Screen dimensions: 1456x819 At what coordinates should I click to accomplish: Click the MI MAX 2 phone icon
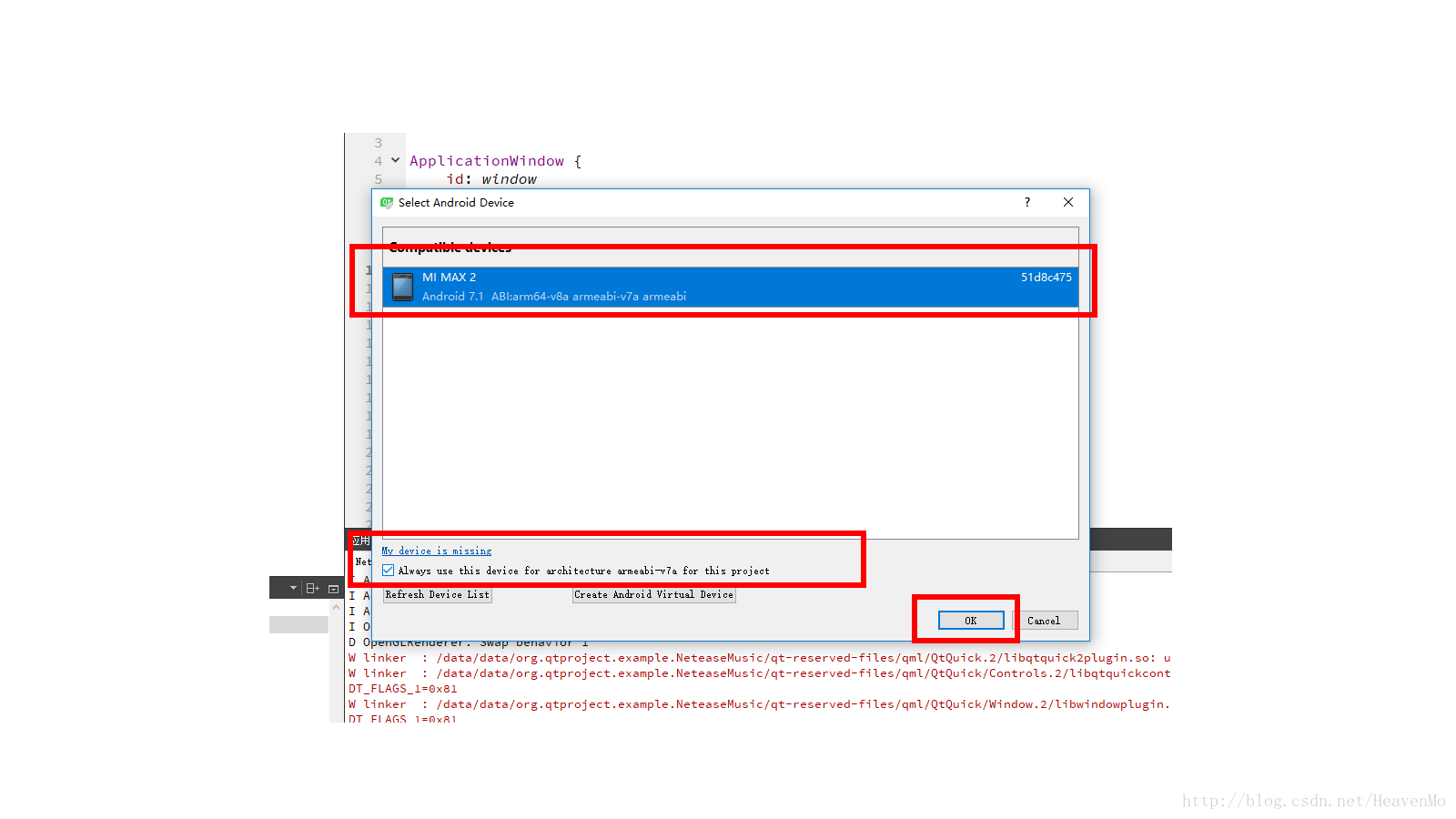(402, 287)
